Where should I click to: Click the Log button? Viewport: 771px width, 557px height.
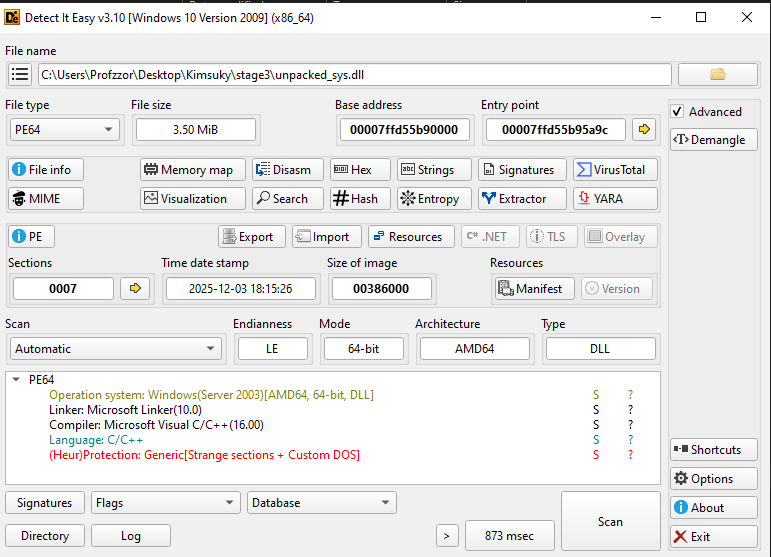[131, 536]
